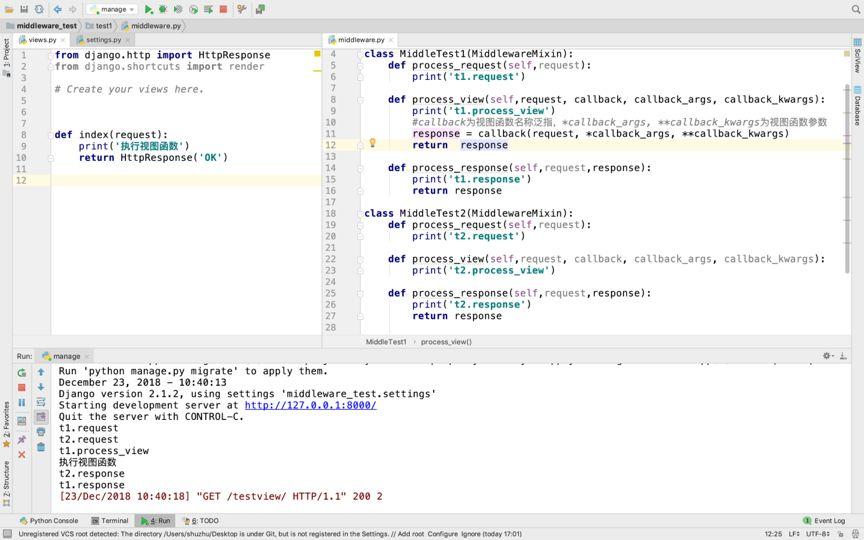
Task: Start debugging with the Debug bug icon
Action: [x=163, y=9]
